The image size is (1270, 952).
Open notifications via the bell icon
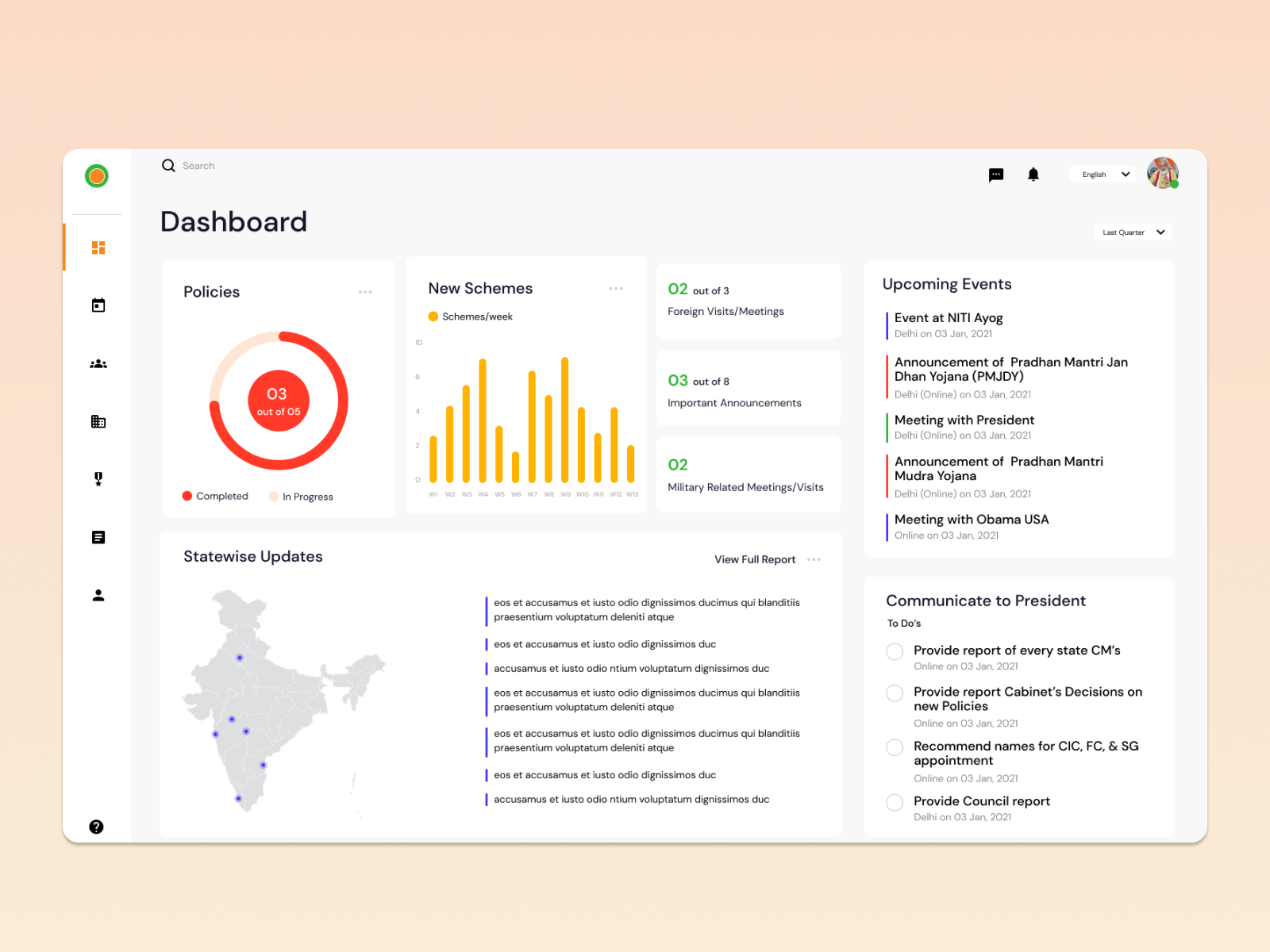coord(1033,174)
